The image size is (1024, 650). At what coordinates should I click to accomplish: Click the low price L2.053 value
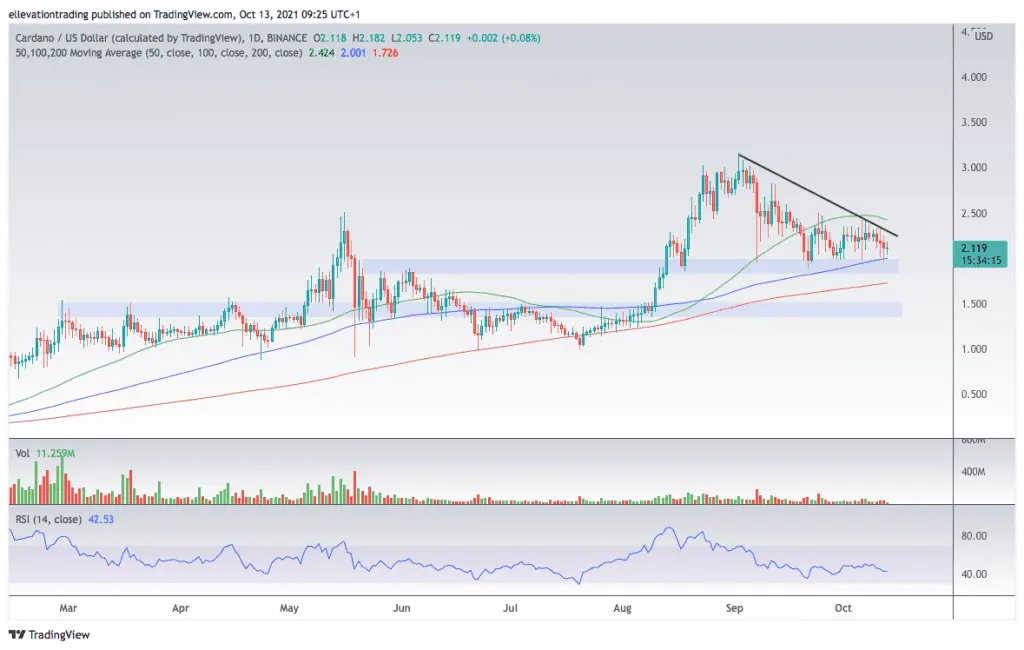tap(407, 38)
